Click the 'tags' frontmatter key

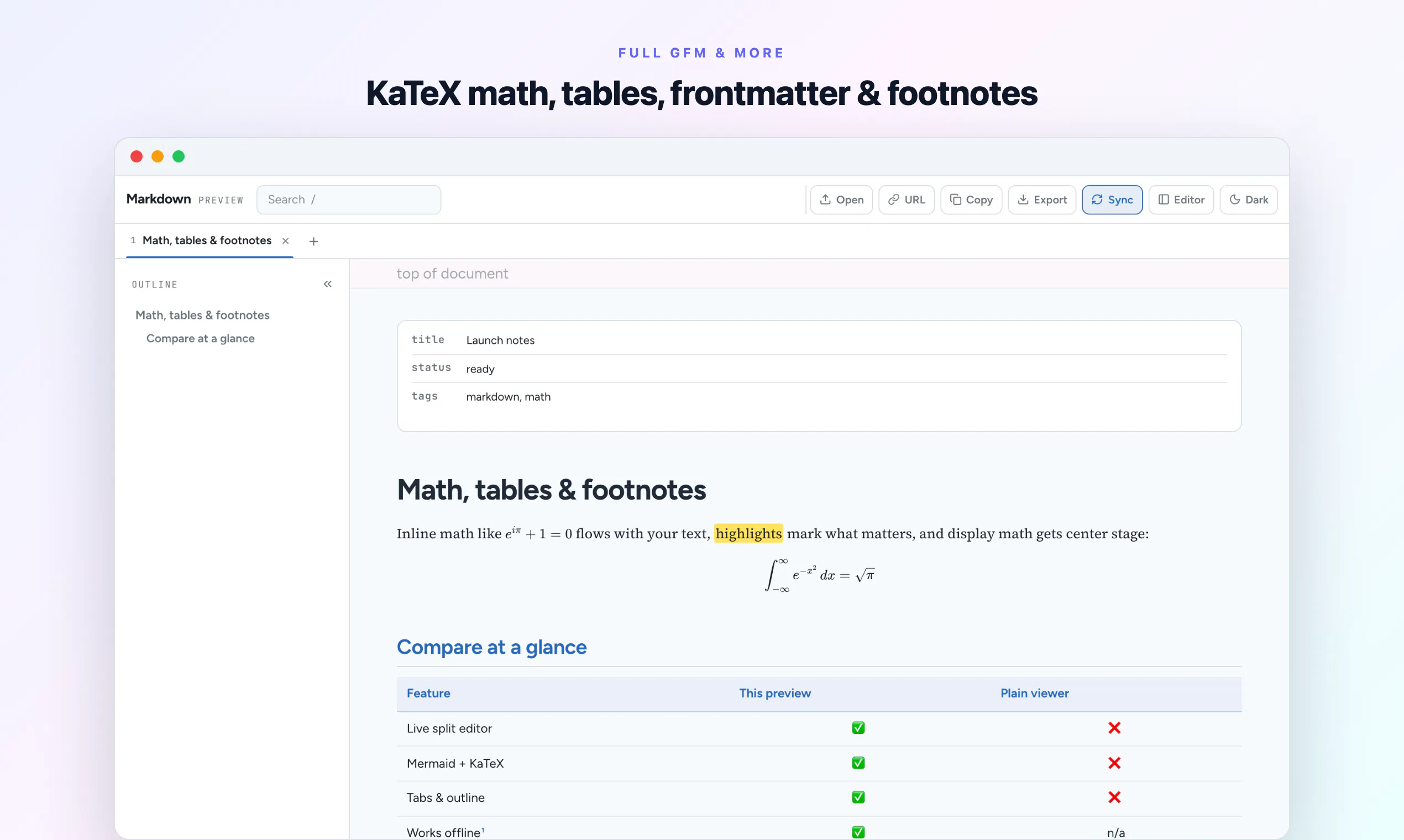coord(425,396)
